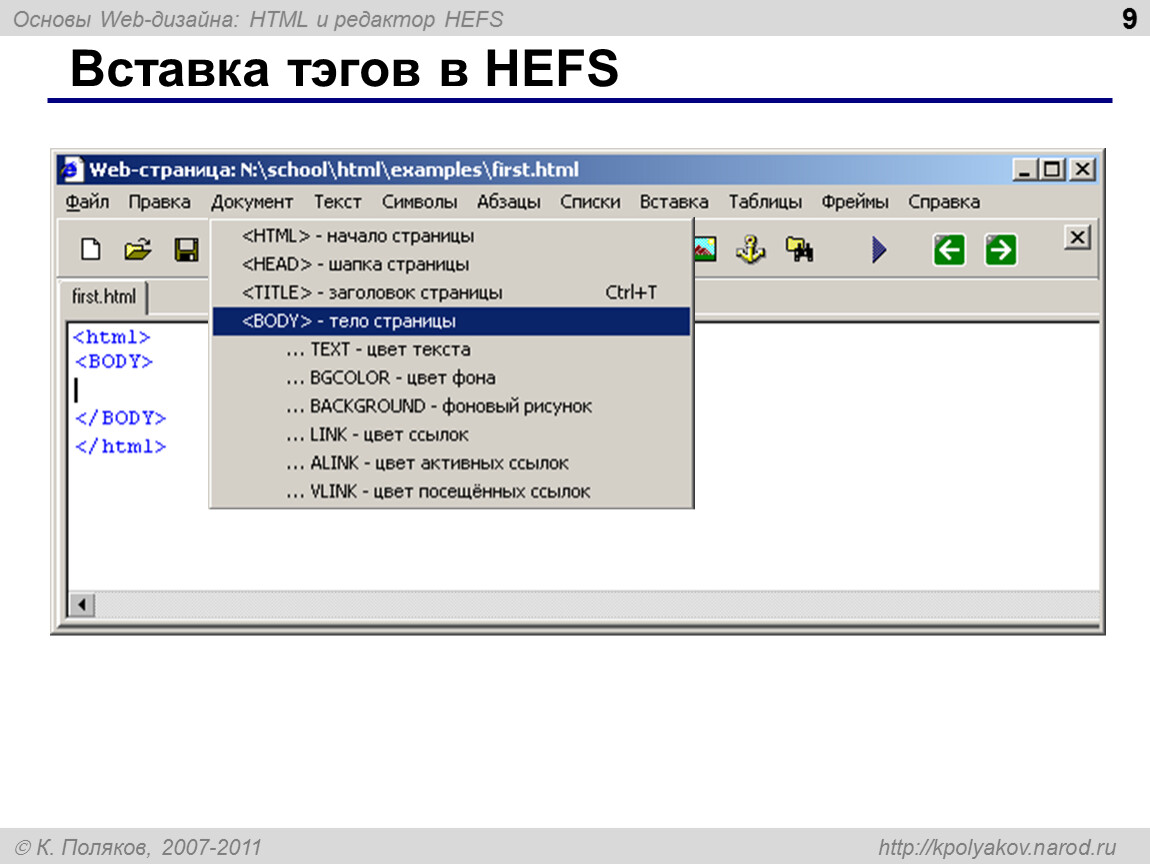The width and height of the screenshot is (1150, 864).
Task: Click the </BODY> closing tag line
Action: [120, 418]
